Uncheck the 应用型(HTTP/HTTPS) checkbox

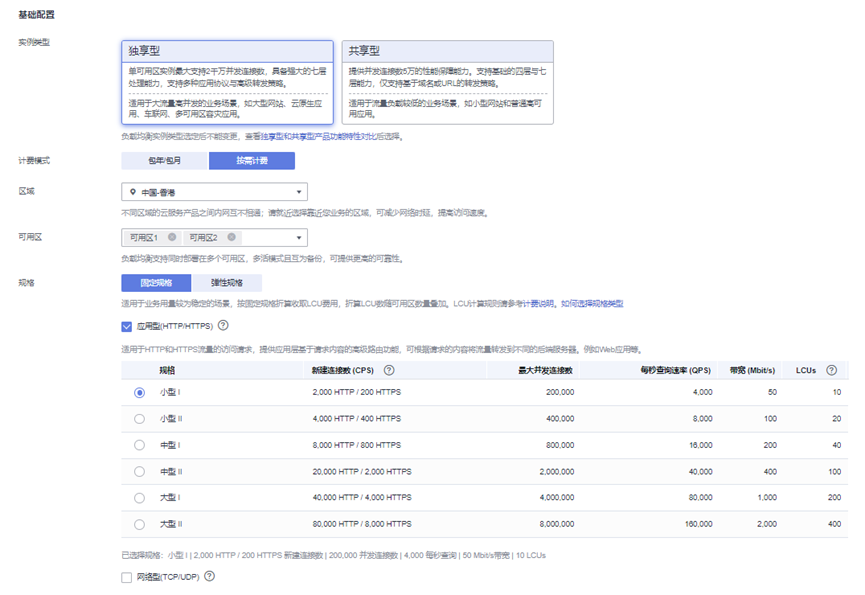127,326
